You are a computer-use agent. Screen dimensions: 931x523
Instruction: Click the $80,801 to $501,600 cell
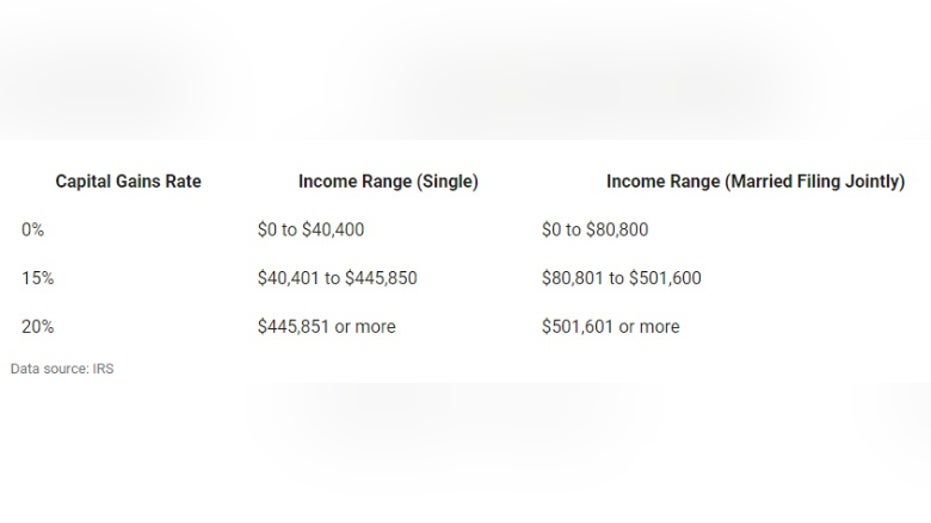pos(621,278)
